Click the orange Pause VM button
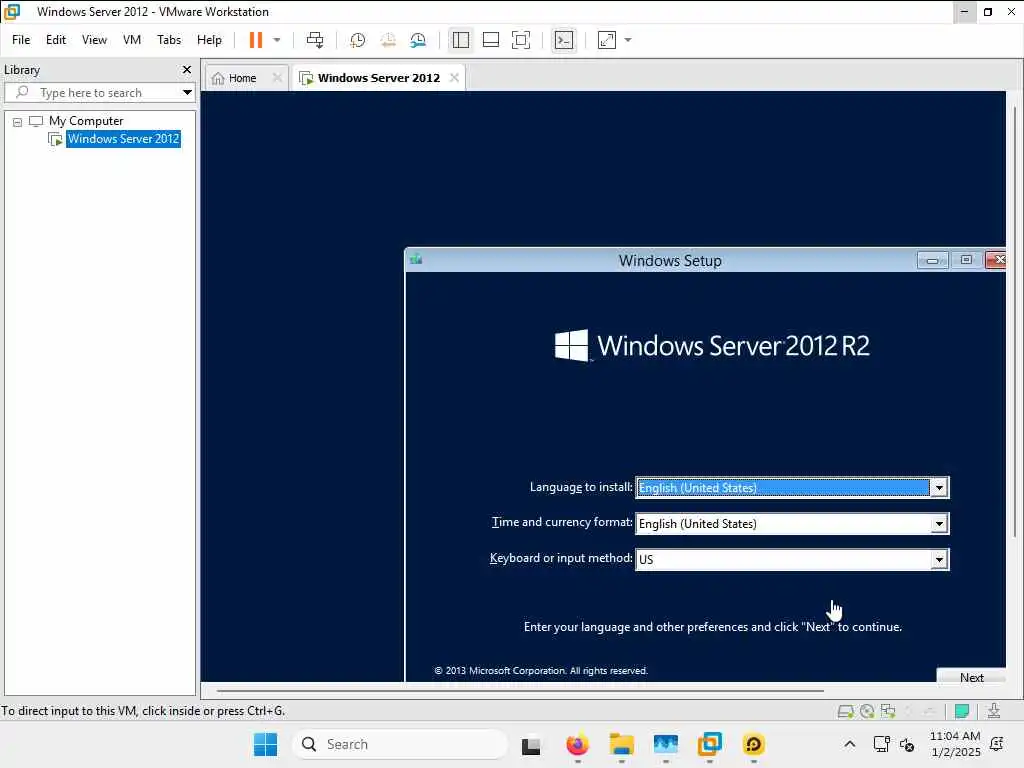 click(255, 40)
